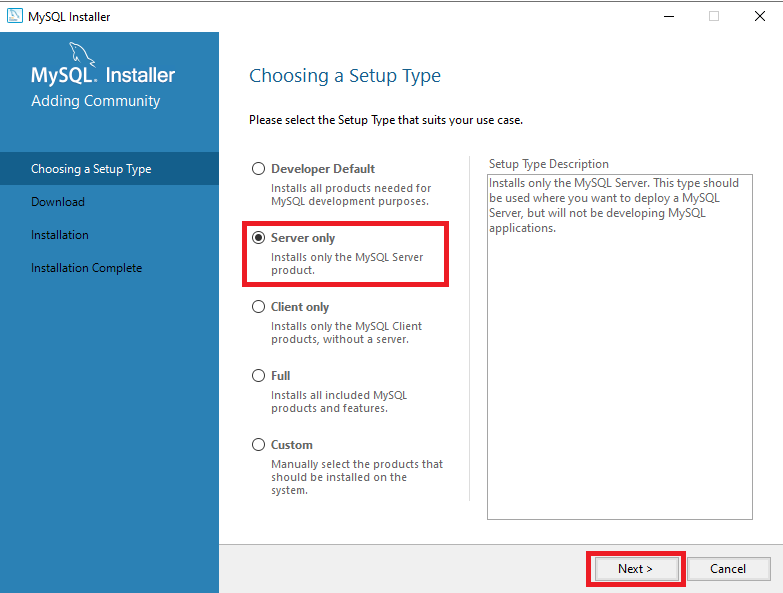Click the Cancel button
The image size is (783, 593).
(x=728, y=569)
